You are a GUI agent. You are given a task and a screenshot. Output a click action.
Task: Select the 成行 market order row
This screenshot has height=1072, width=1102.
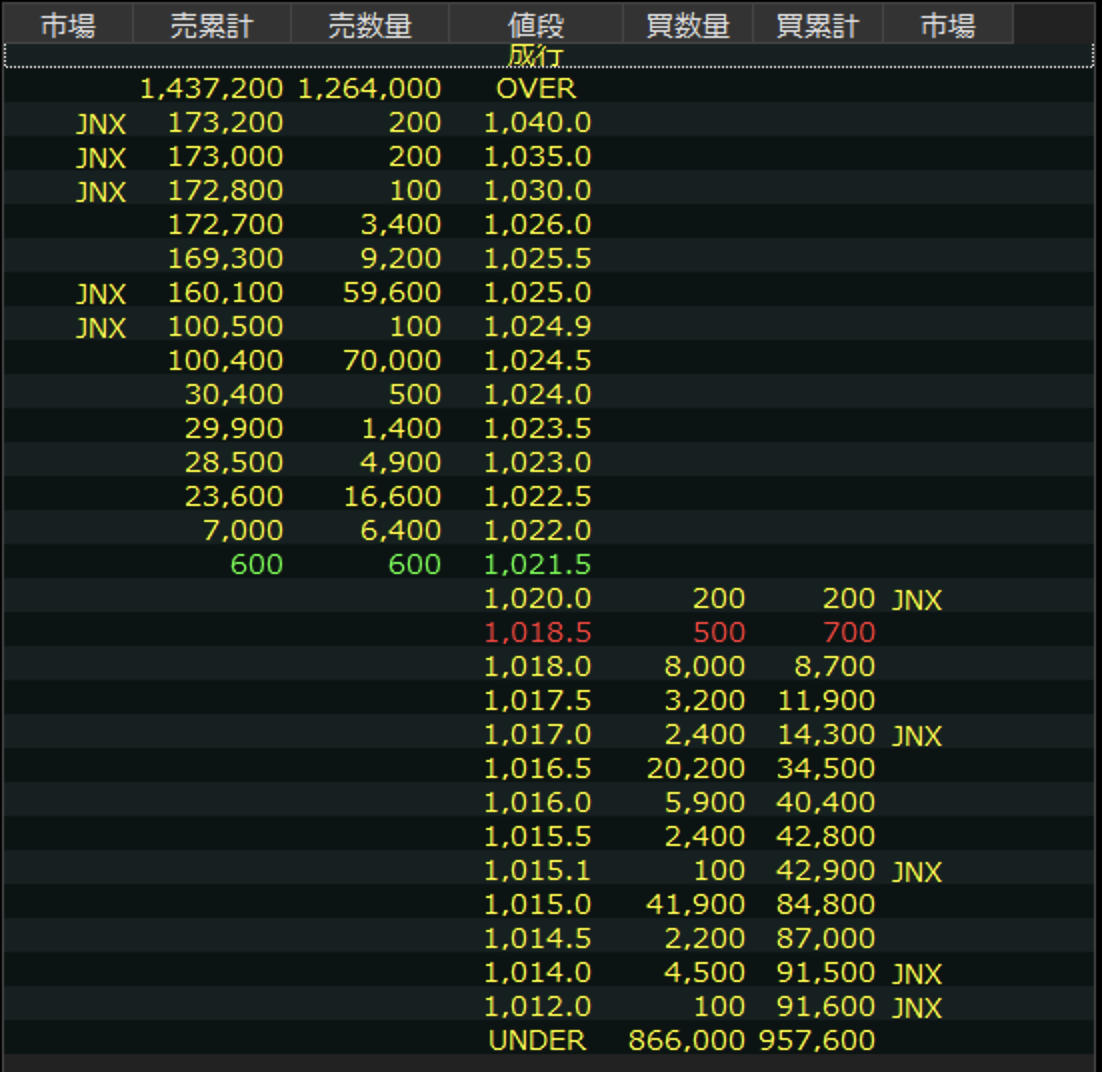(x=536, y=56)
